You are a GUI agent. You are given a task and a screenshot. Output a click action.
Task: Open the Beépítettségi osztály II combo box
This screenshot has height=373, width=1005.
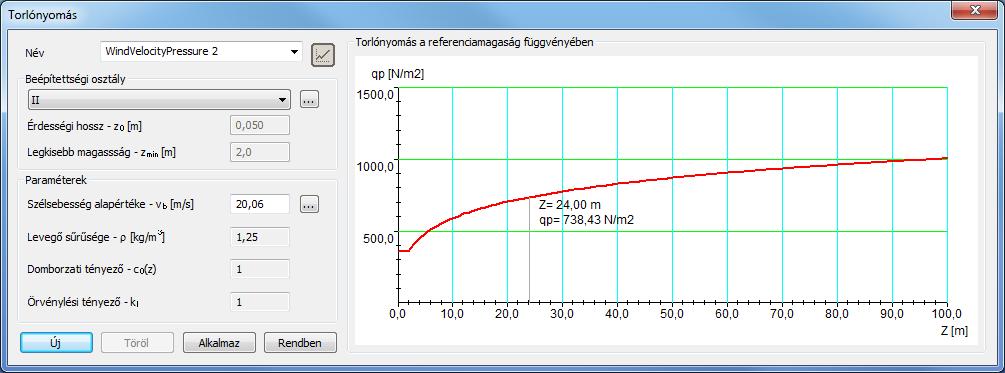point(159,100)
